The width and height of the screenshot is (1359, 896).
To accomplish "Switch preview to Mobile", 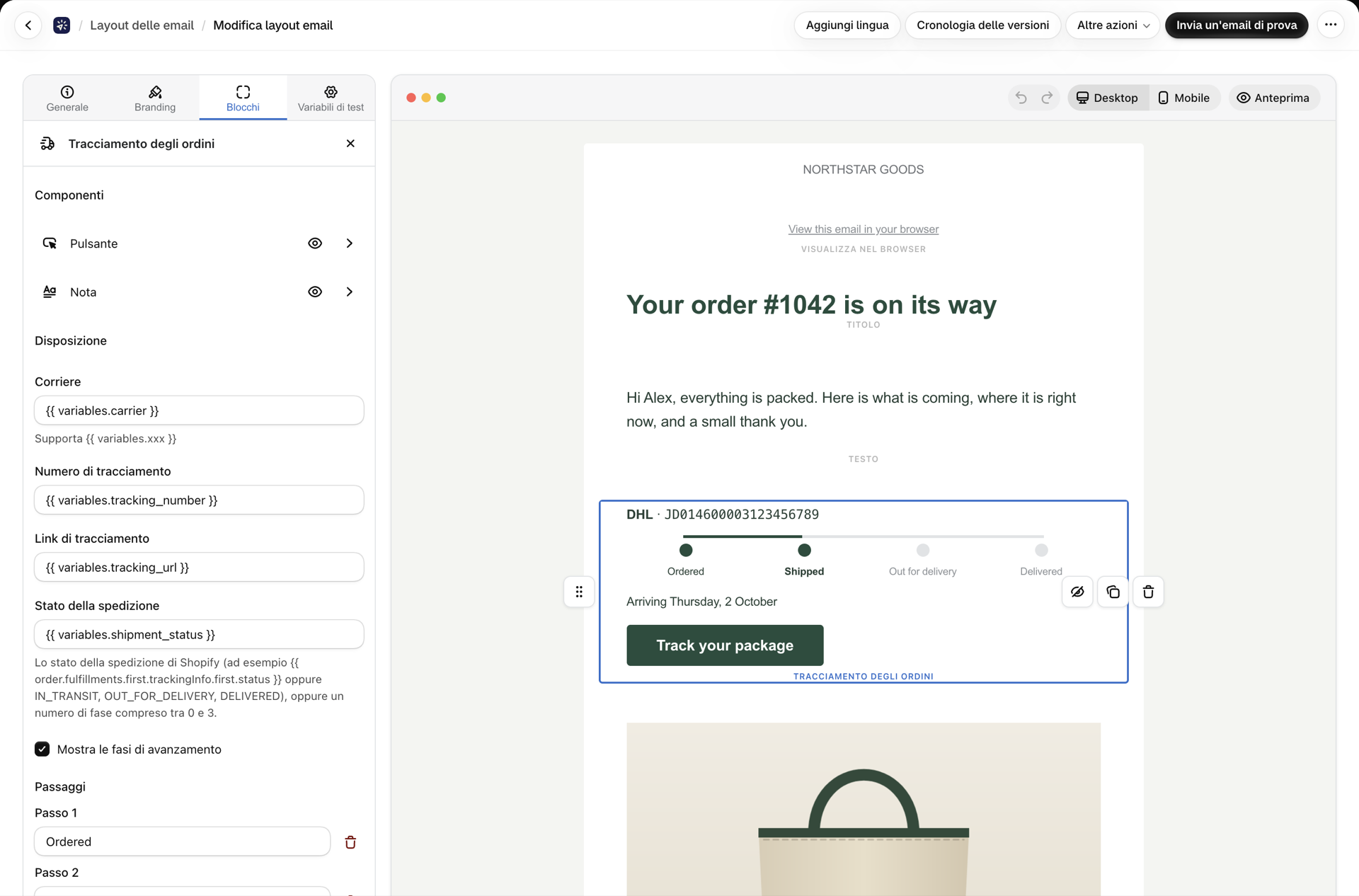I will [1184, 98].
